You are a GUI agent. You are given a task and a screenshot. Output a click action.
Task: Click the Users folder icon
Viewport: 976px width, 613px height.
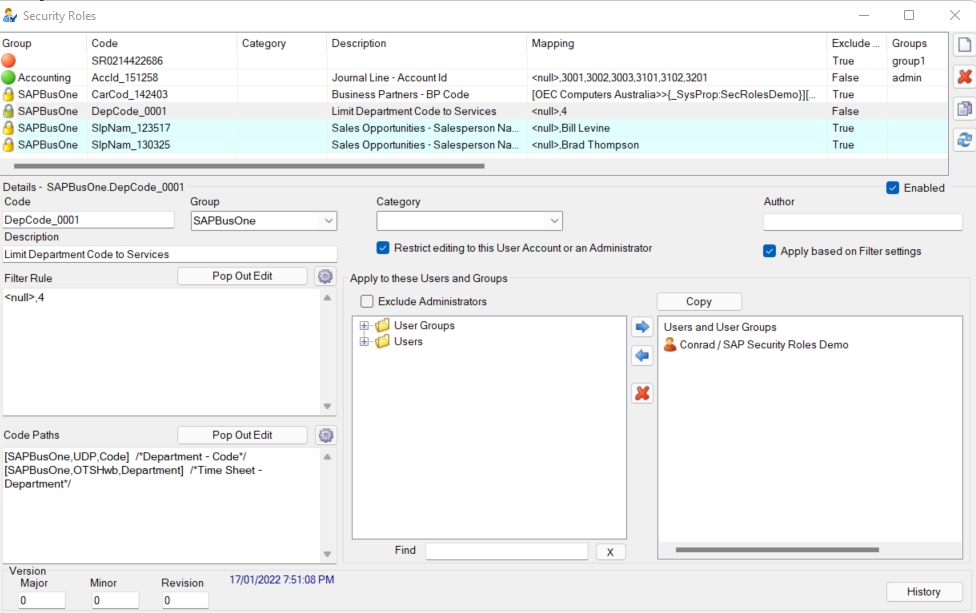383,341
